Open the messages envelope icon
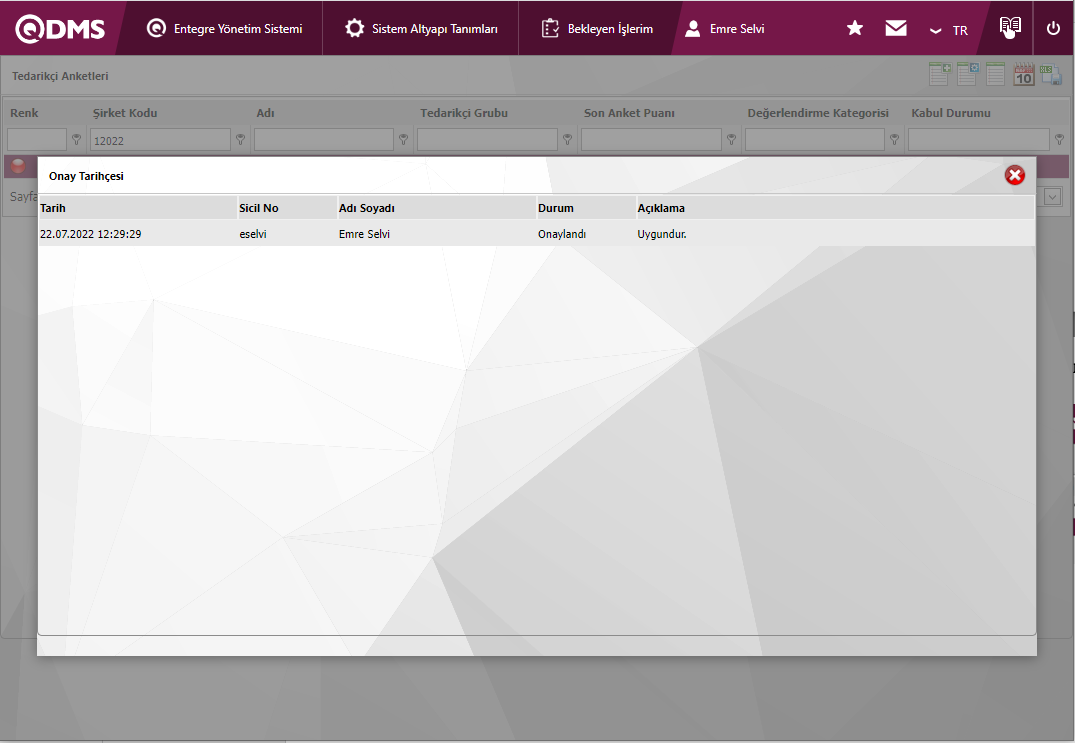1075x743 pixels. coord(896,29)
